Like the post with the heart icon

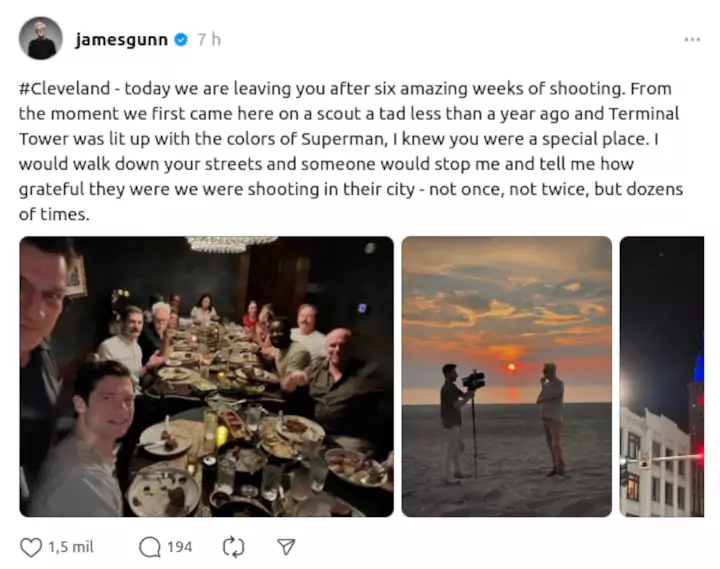[32, 547]
